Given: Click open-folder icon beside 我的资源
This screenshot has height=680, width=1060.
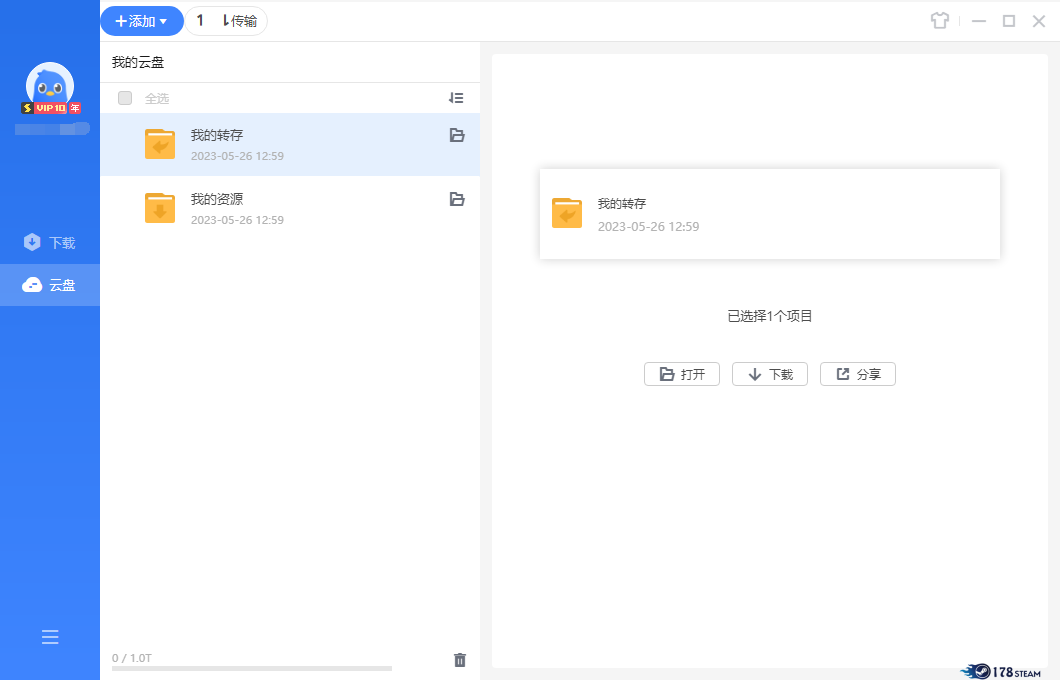Looking at the screenshot, I should pyautogui.click(x=457, y=199).
